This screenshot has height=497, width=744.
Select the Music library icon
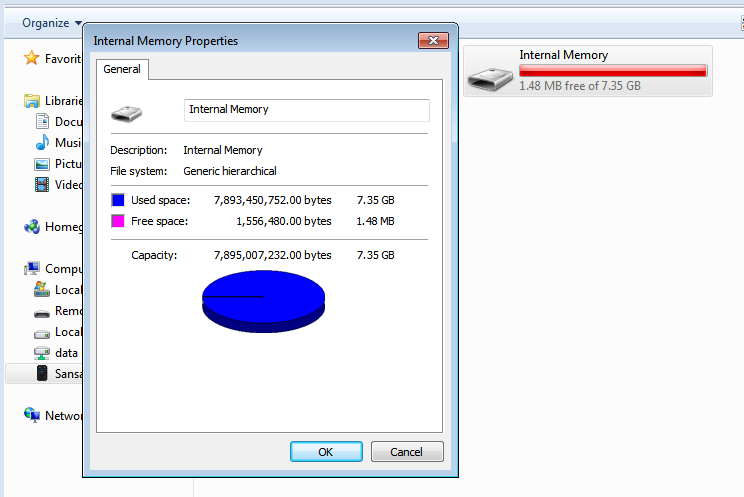42,142
